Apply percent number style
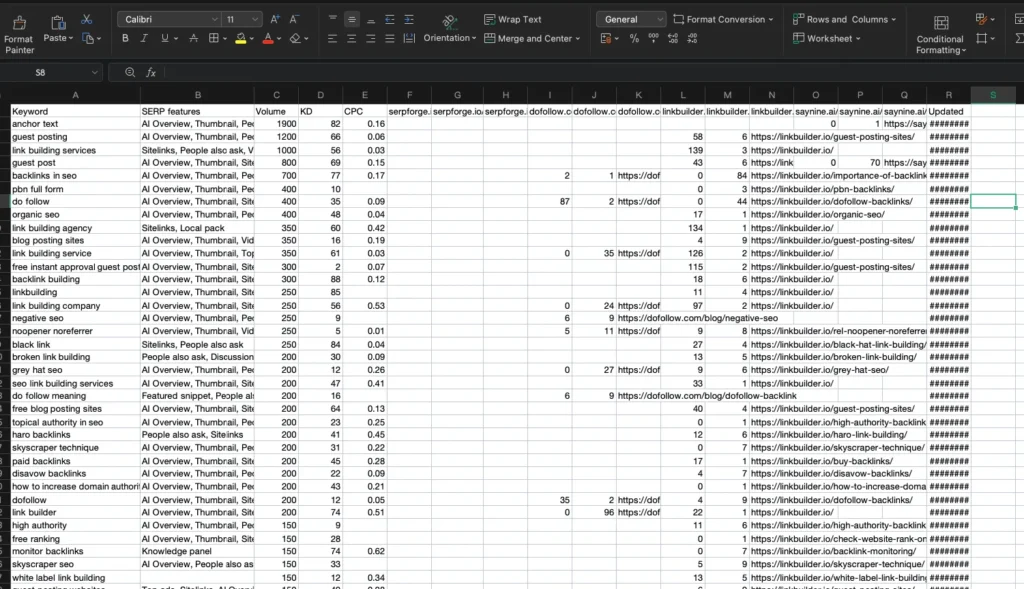The image size is (1024, 589). 634,38
